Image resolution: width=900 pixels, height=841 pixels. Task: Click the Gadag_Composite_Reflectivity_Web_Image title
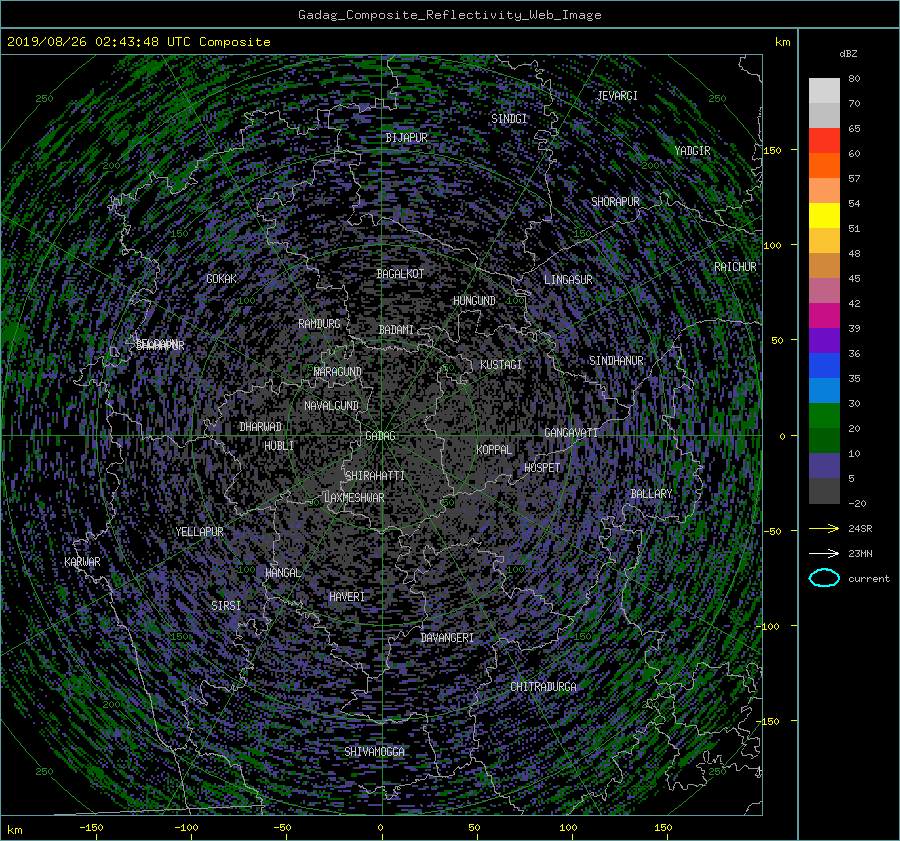pos(450,15)
